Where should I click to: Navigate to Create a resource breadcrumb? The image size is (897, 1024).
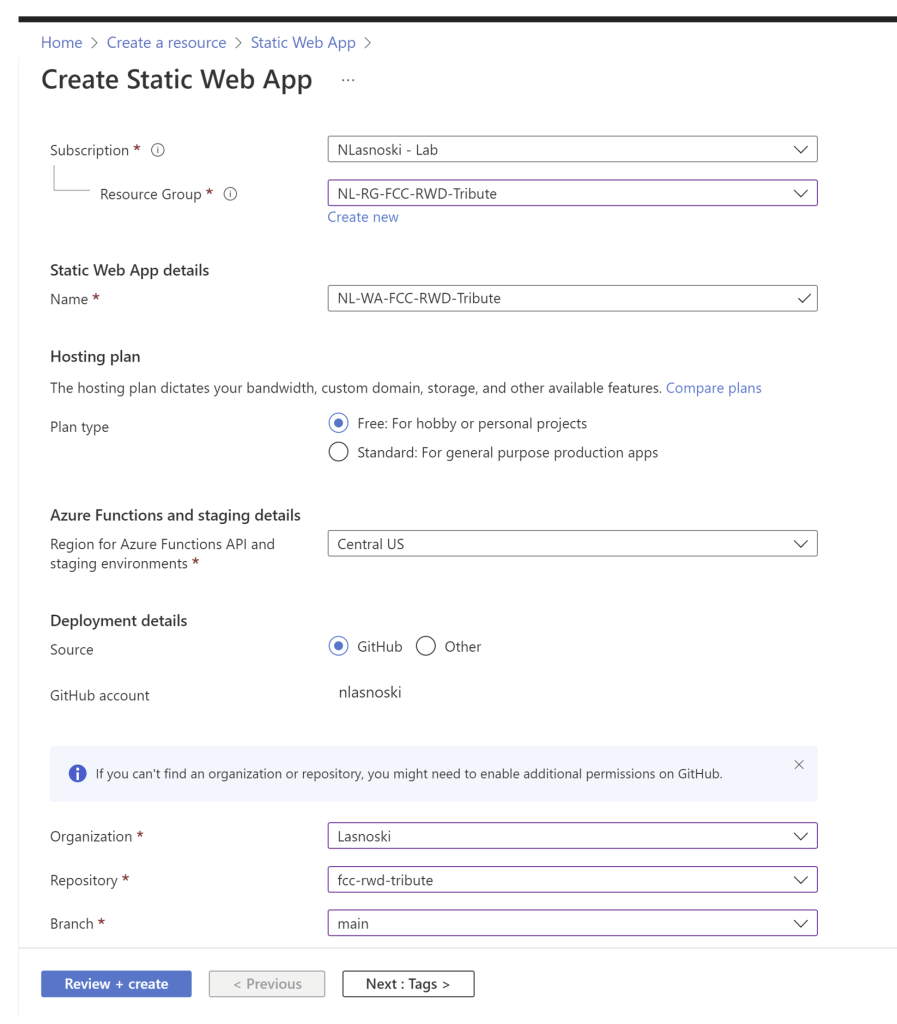(166, 43)
